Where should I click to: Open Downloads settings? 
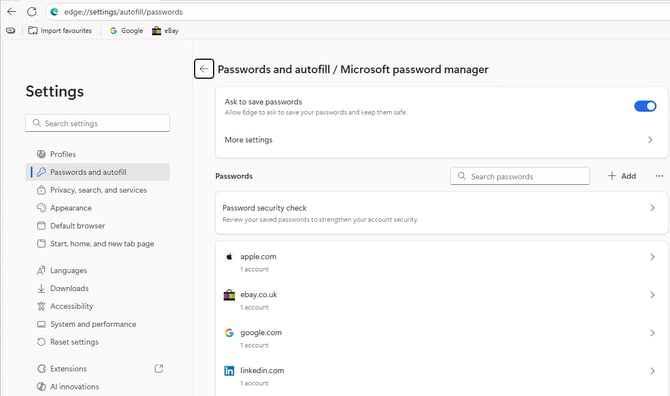(x=97, y=288)
